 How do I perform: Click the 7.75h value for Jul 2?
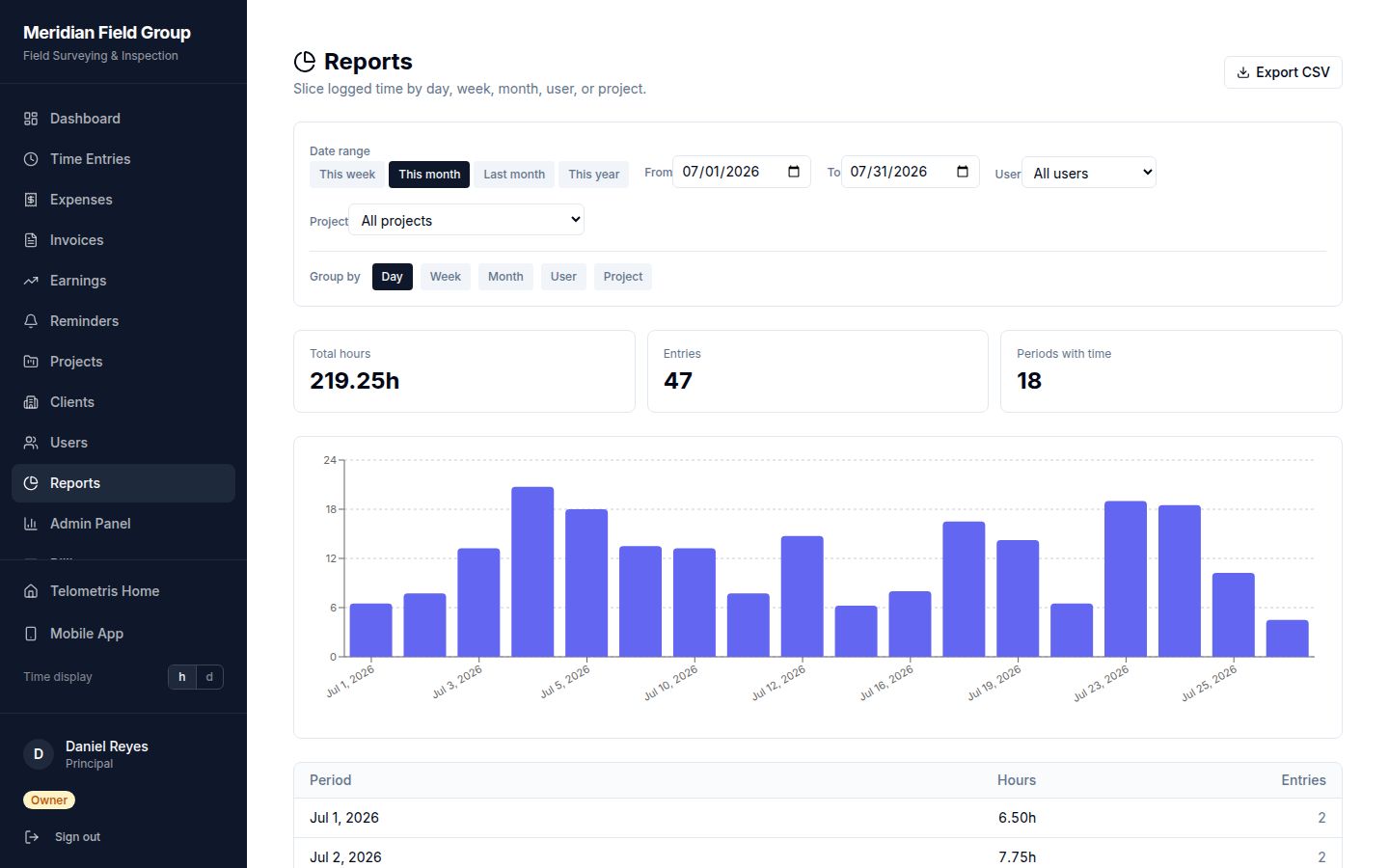point(1017,857)
